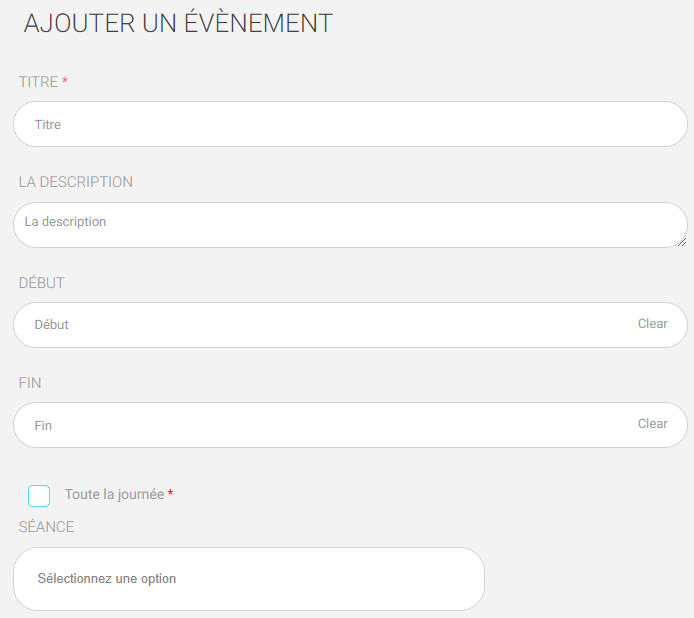Click the FIN field label
Viewport: 694px width, 618px height.
point(30,383)
